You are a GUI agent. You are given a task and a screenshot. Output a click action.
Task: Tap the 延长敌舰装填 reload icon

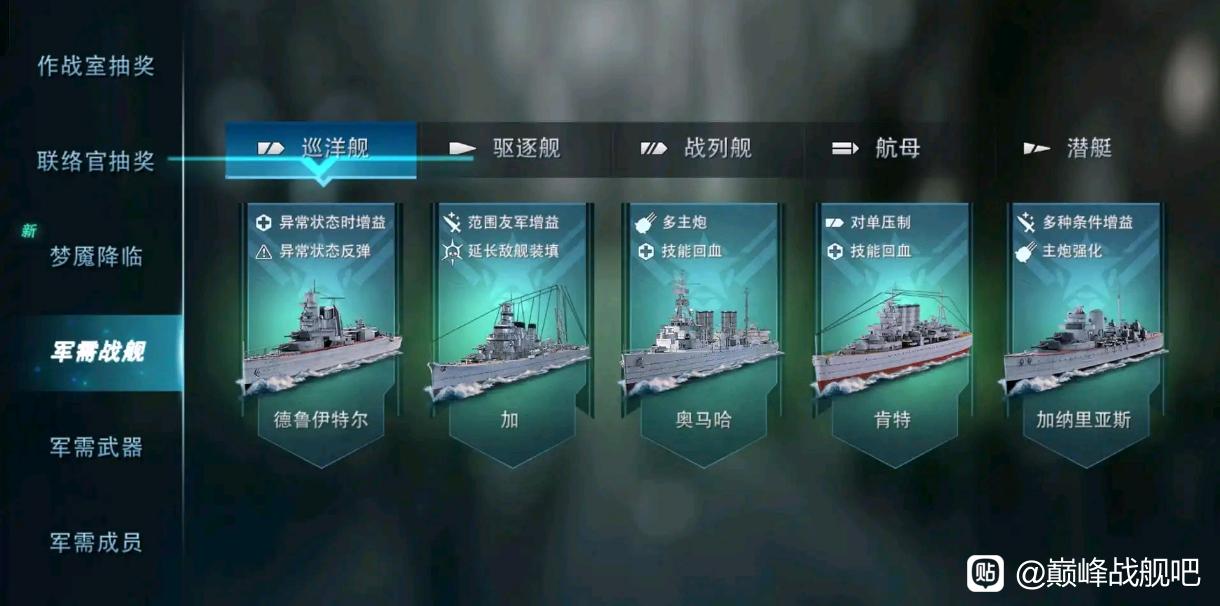[450, 251]
